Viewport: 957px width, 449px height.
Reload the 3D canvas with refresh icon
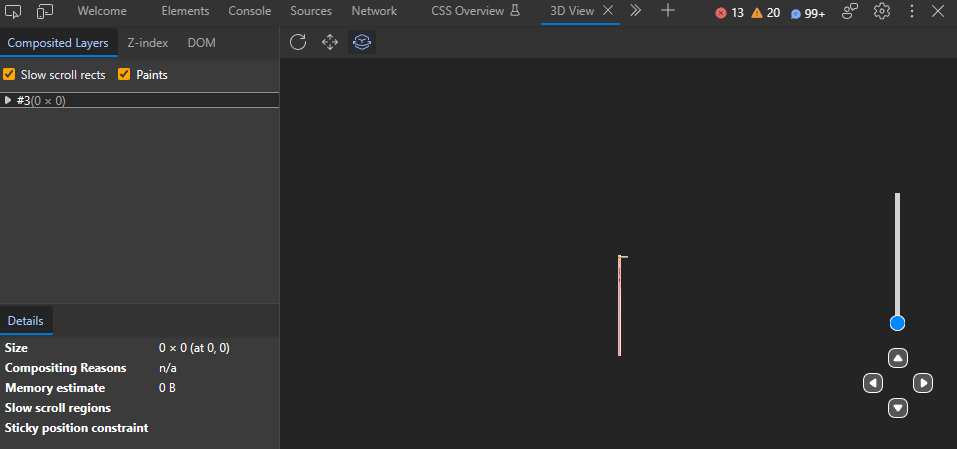click(298, 42)
